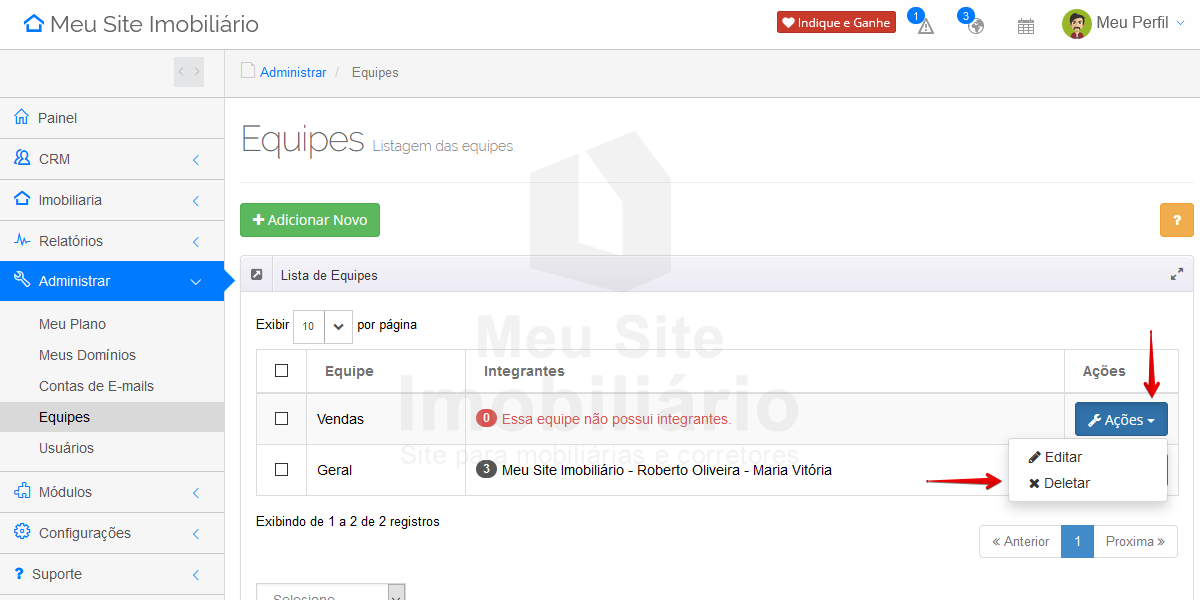Toggle sidebar collapse arrows

pyautogui.click(x=189, y=72)
